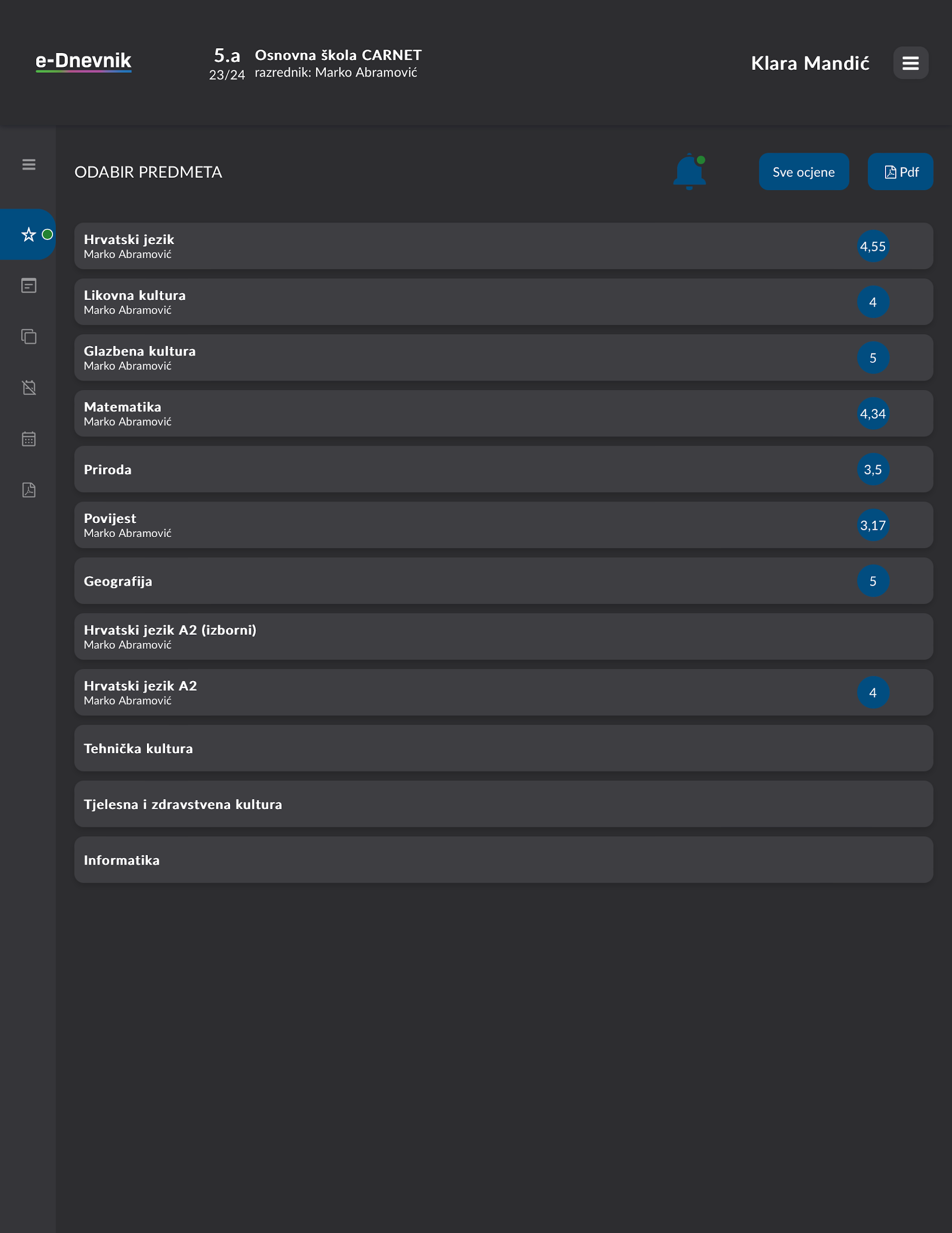952x1233 pixels.
Task: Select the Klara Mandić profile name
Action: click(x=810, y=63)
